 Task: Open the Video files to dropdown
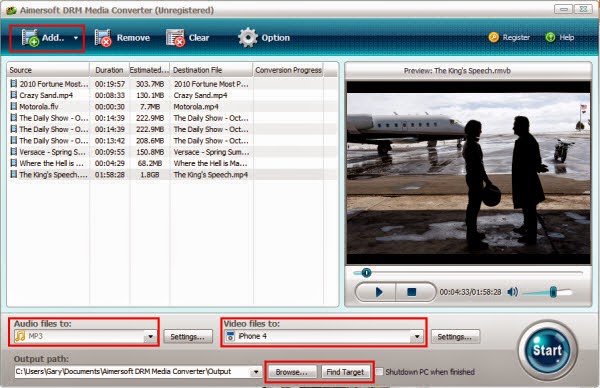[416, 337]
